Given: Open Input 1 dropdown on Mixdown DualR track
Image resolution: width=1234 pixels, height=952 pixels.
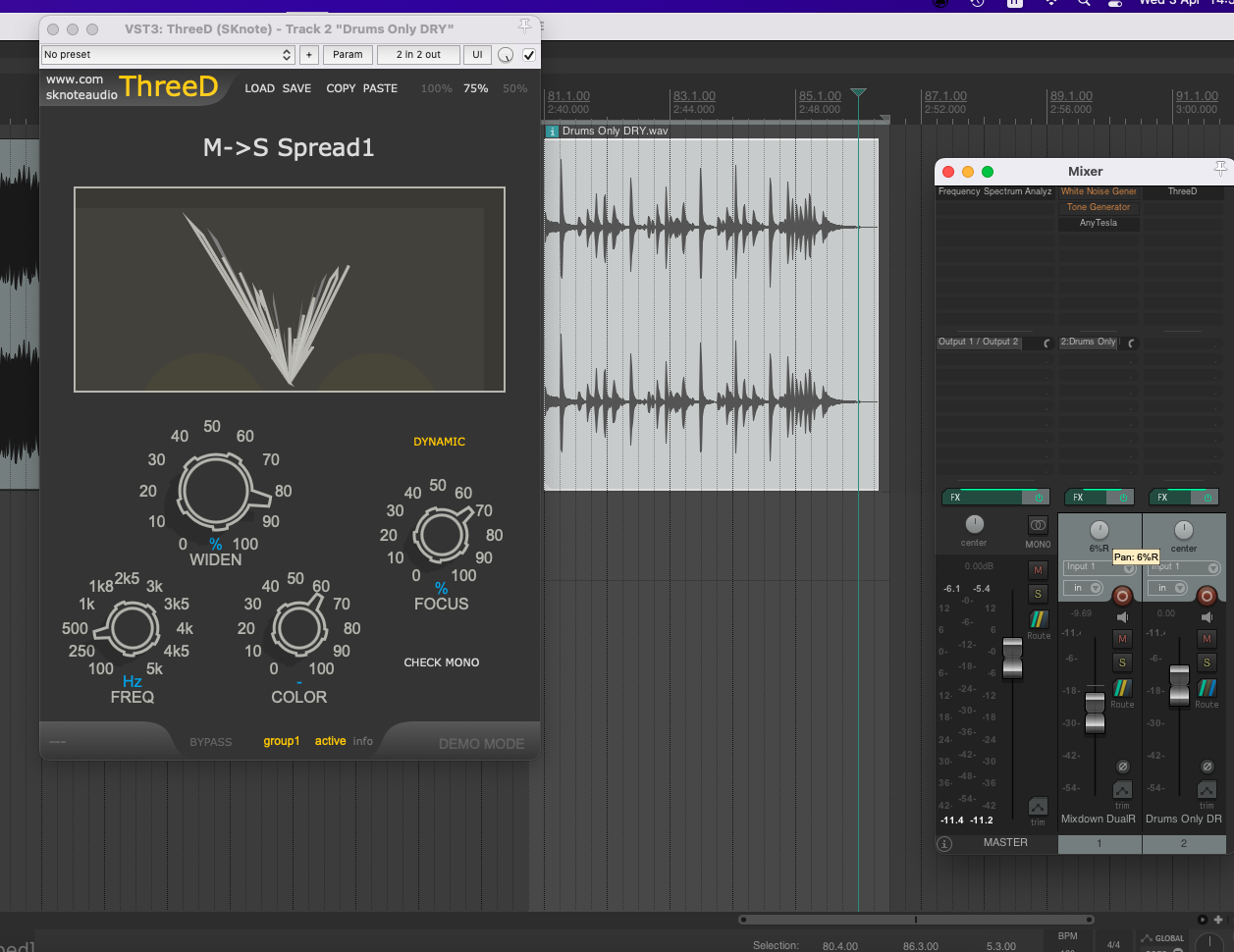Looking at the screenshot, I should click(1100, 567).
